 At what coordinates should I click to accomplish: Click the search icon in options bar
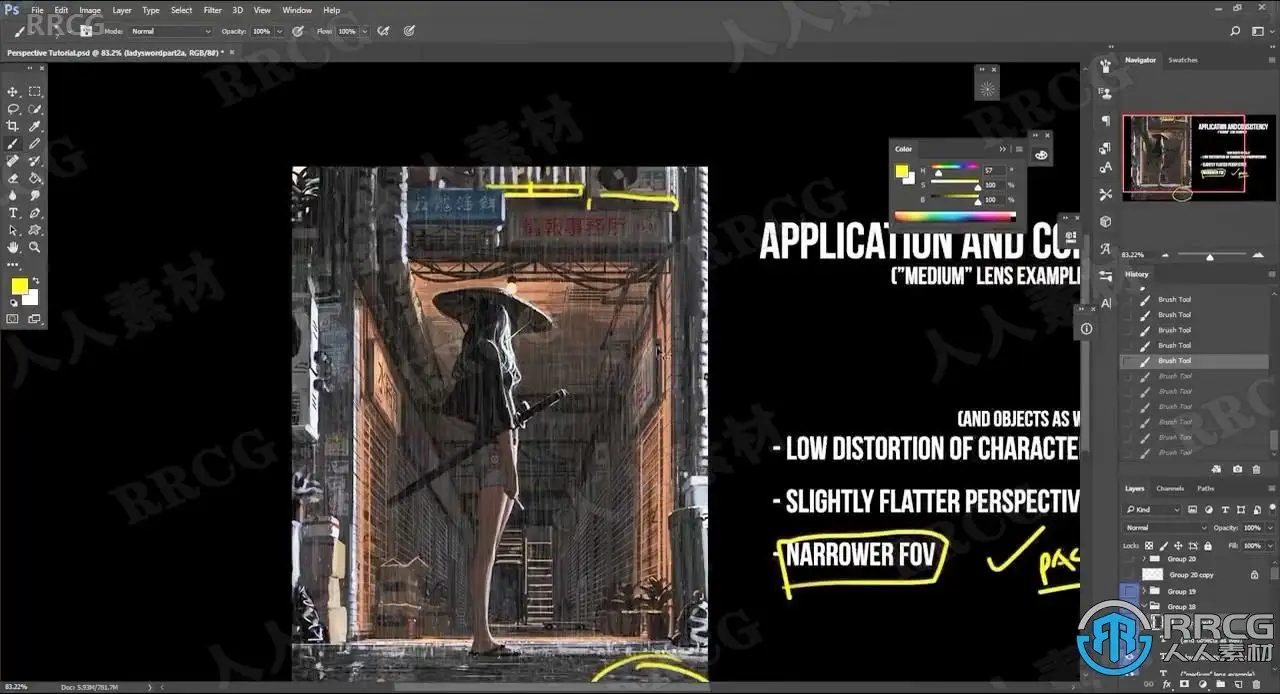point(1236,31)
